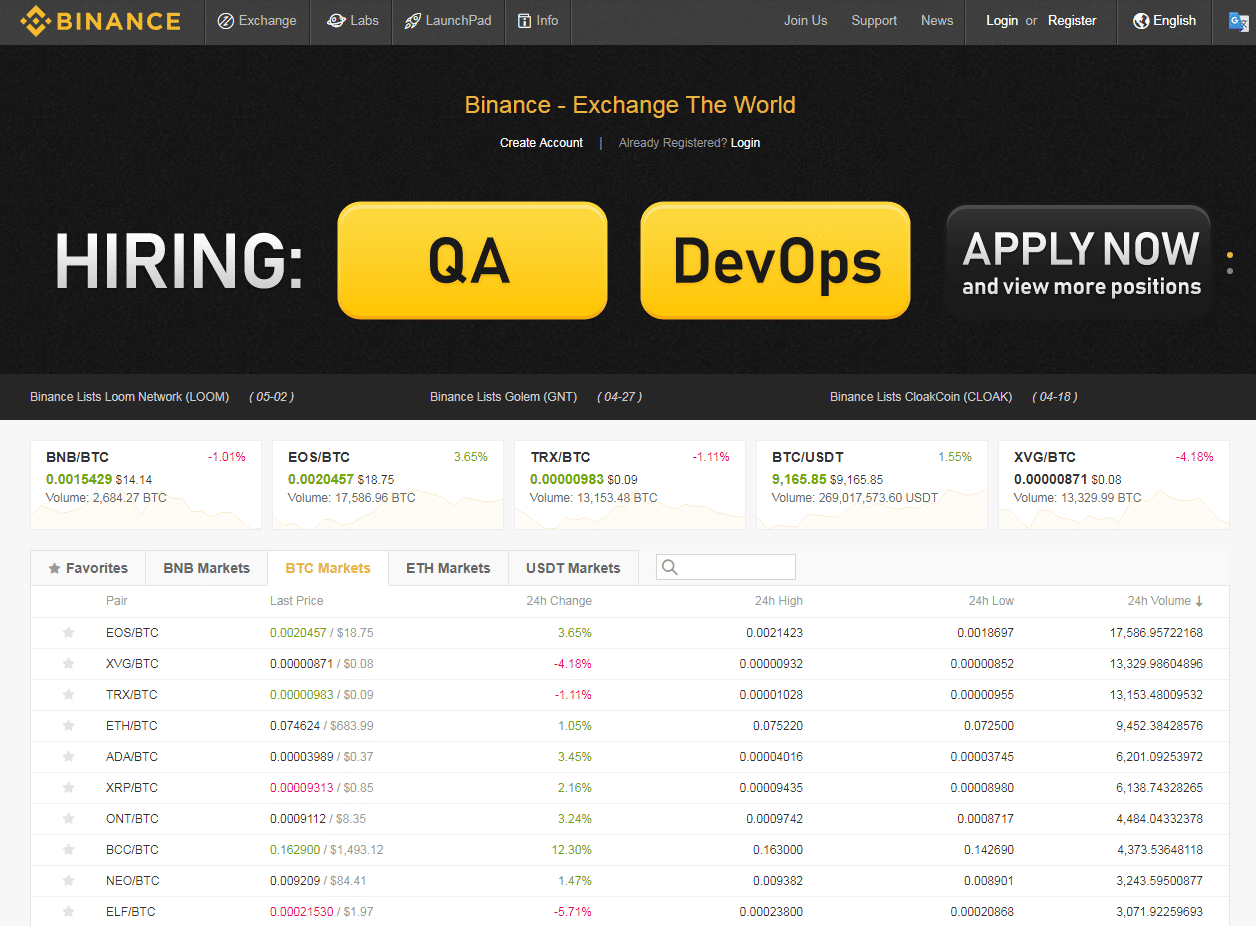Screen dimensions: 1256x926
Task: Sort by 24h Volume column header
Action: (1165, 601)
